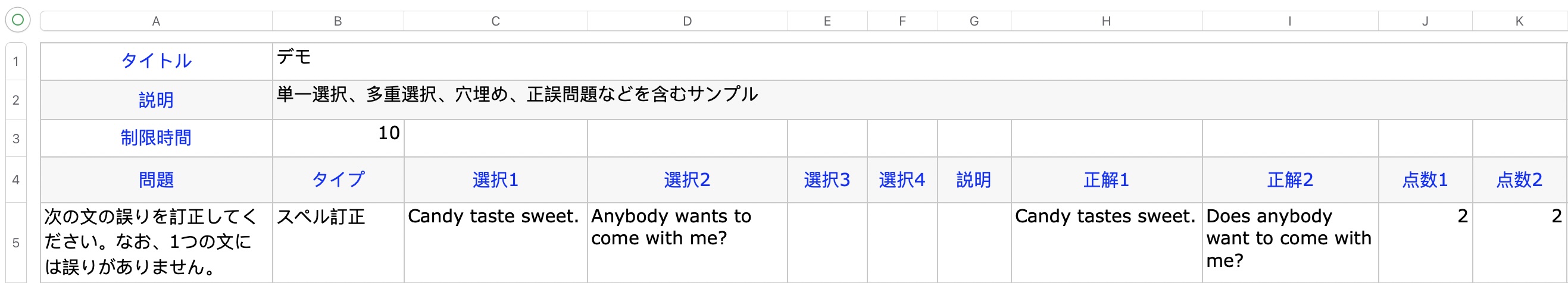The image size is (1568, 283).
Task: Select the column H header
Action: [x=1106, y=21]
